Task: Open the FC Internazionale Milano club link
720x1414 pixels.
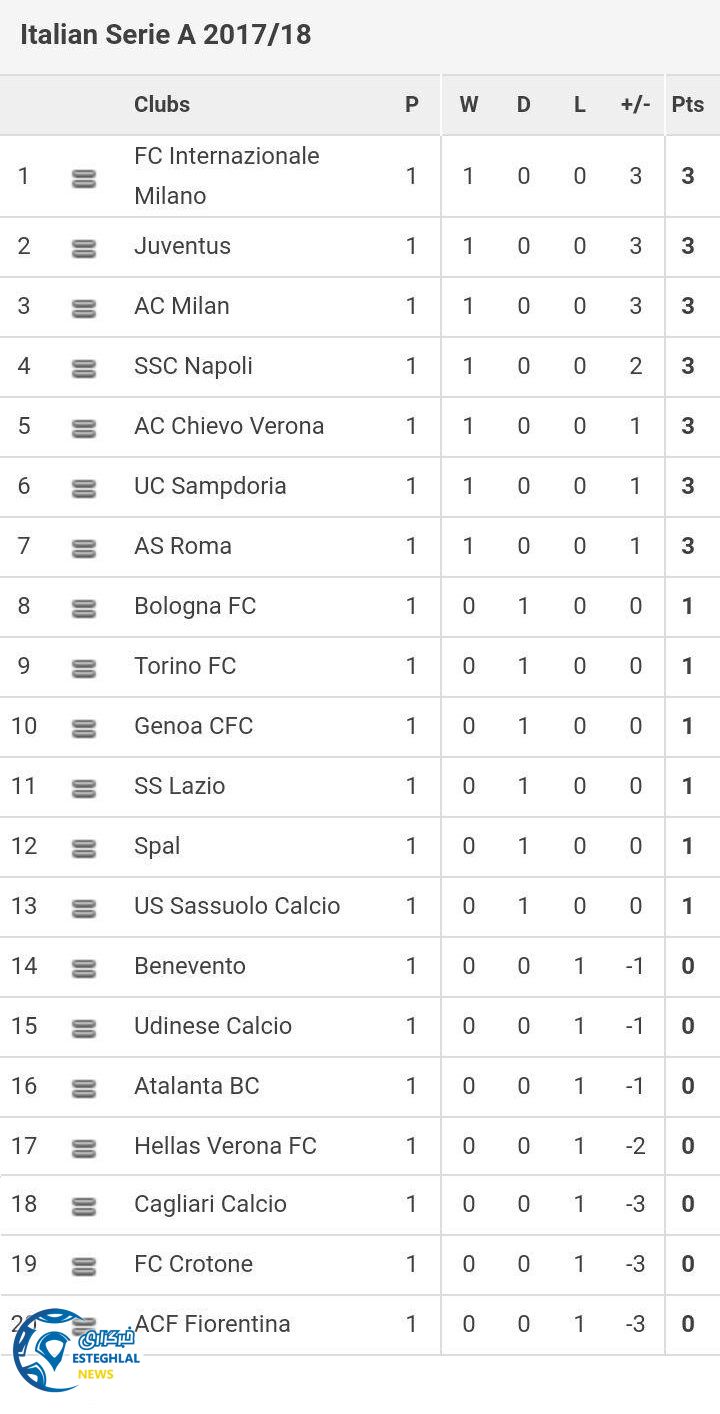Action: click(226, 176)
